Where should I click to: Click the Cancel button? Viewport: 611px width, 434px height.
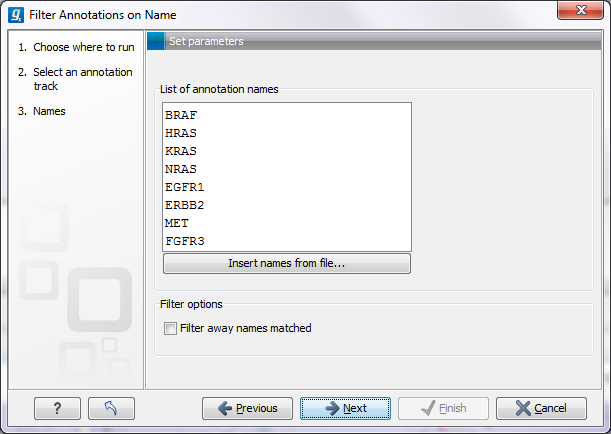coord(541,408)
